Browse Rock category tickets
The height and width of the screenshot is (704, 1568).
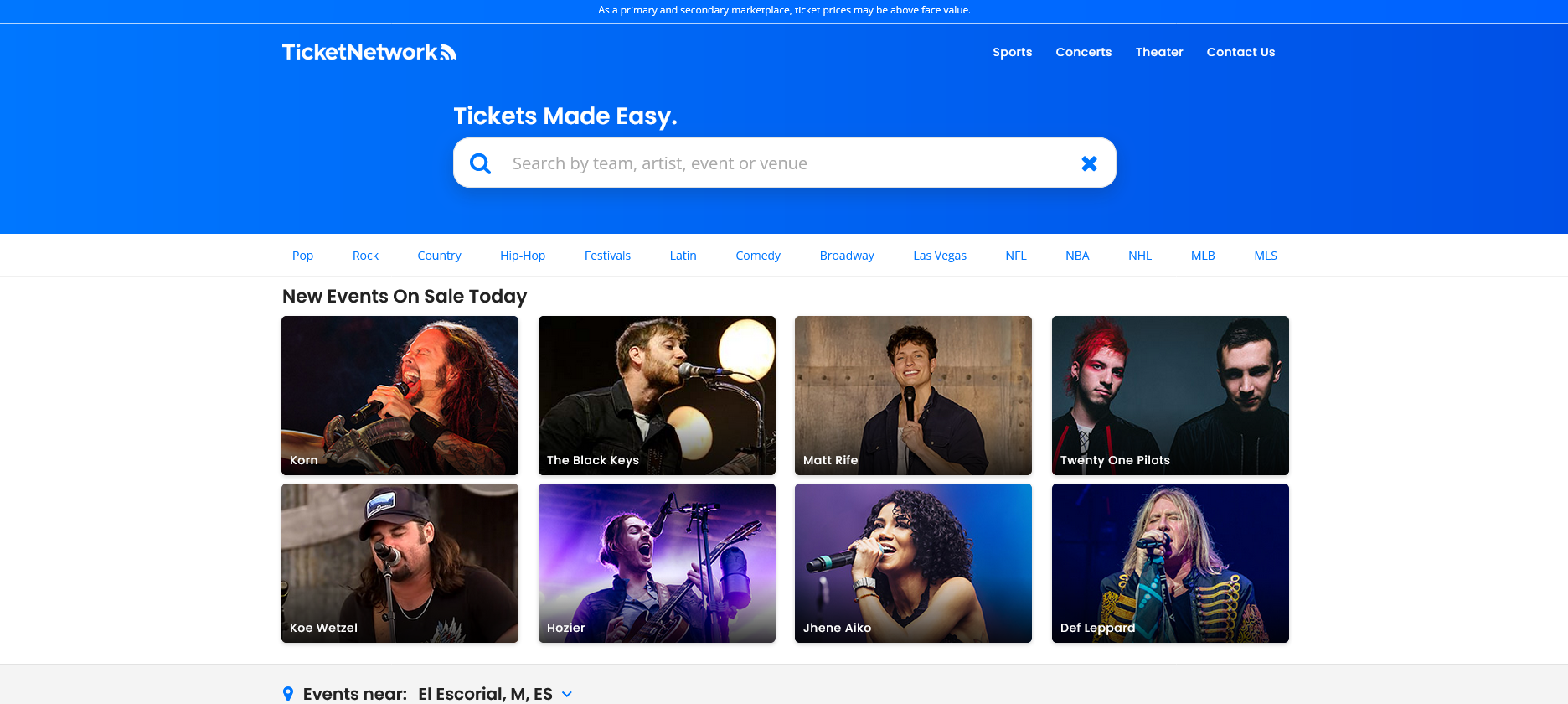(x=365, y=255)
